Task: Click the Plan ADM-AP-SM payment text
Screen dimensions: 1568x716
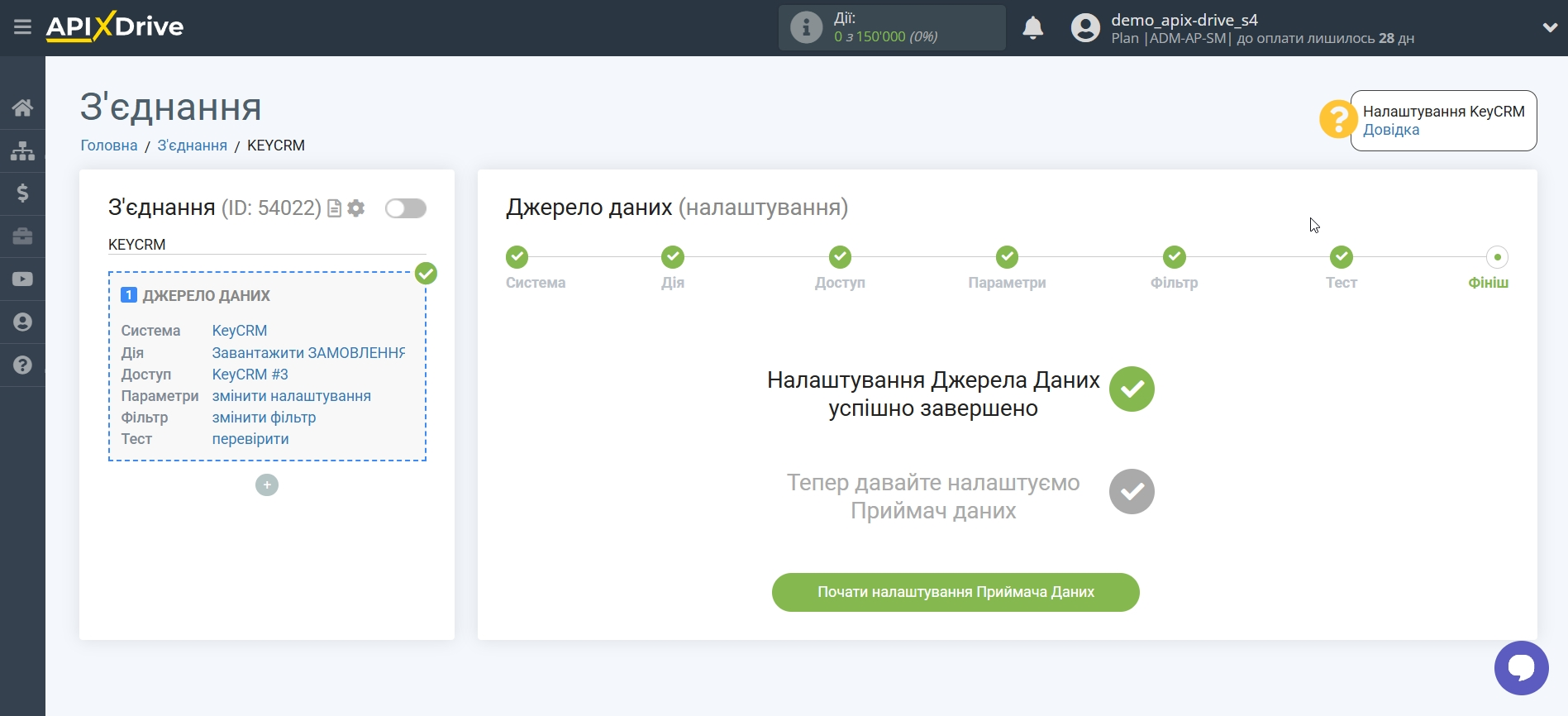Action: [x=1262, y=39]
